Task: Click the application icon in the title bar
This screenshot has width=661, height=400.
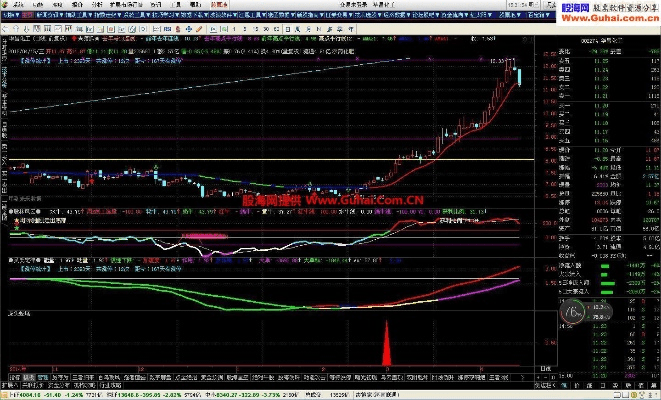Action: 5,4
